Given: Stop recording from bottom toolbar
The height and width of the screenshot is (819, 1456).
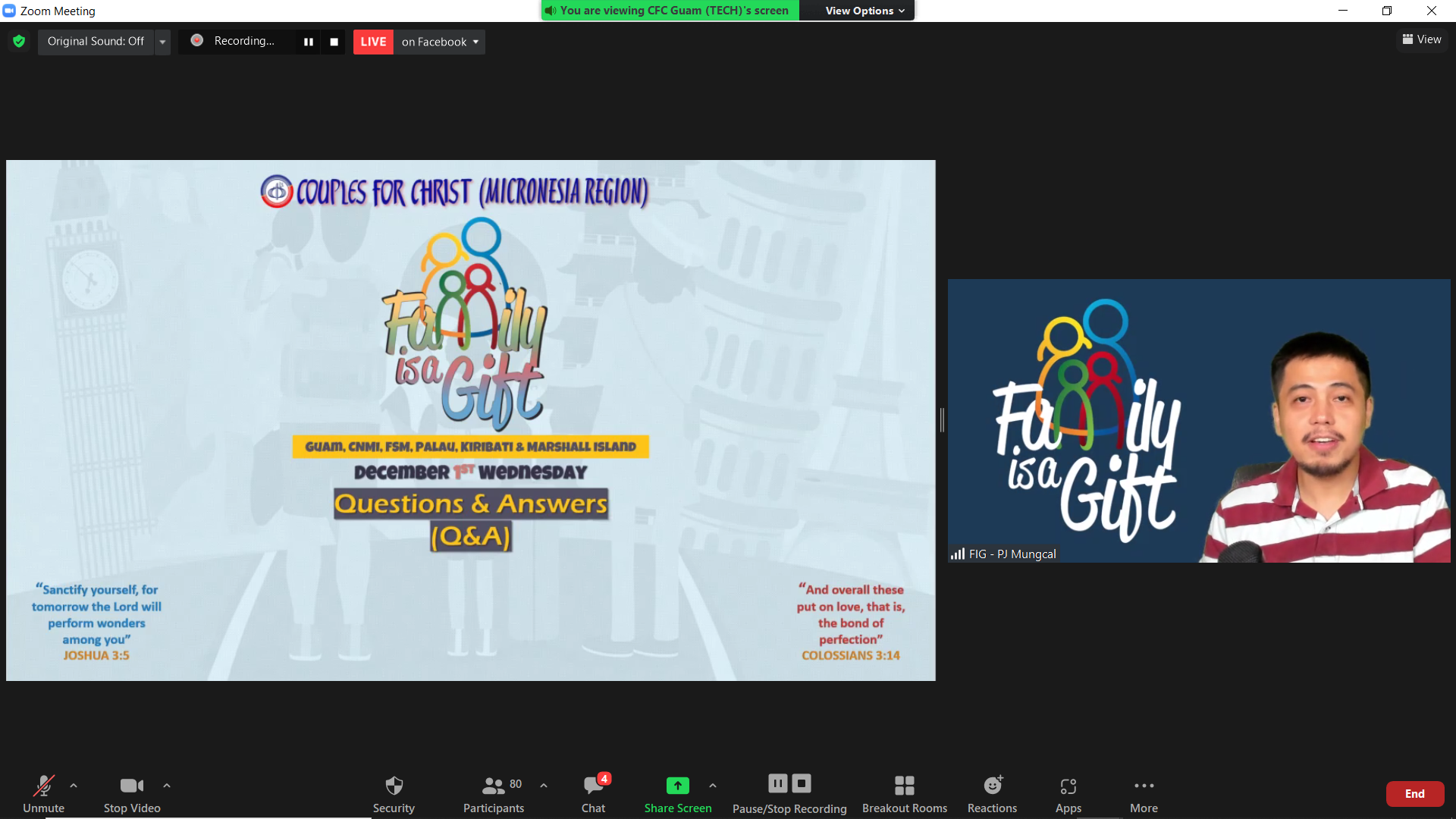Looking at the screenshot, I should pyautogui.click(x=802, y=783).
